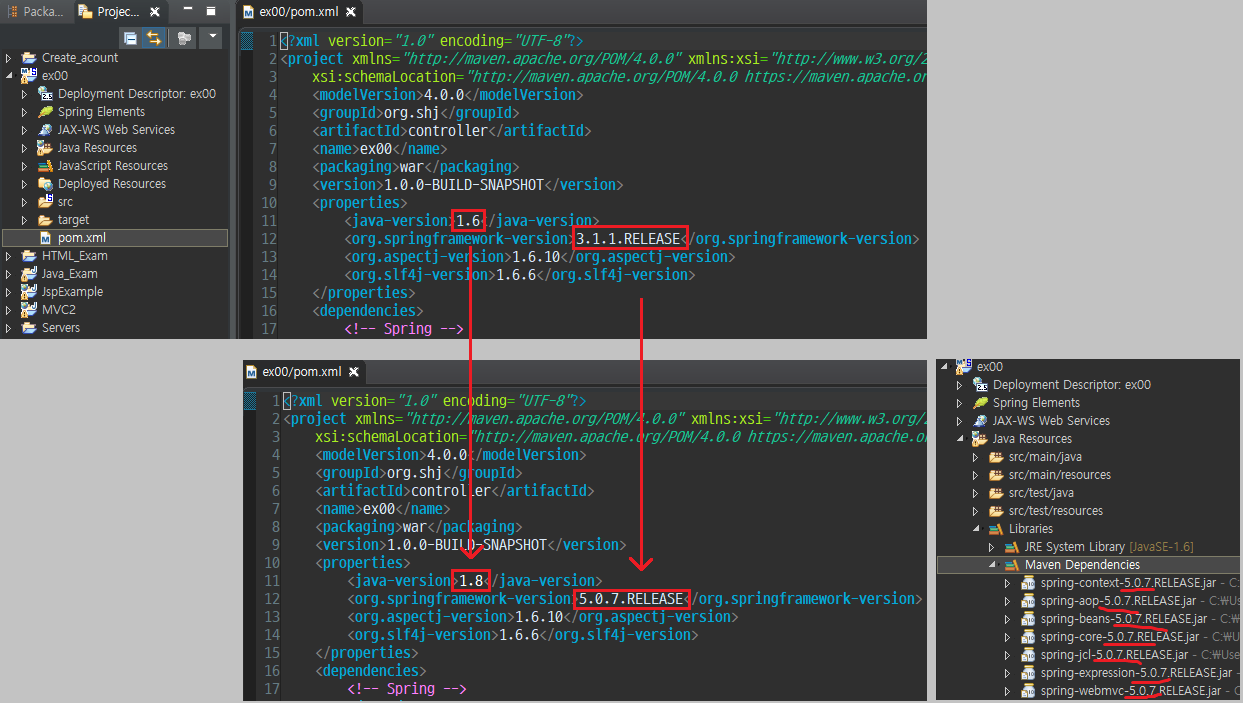Click the working set filter toolbar icon

tap(183, 38)
